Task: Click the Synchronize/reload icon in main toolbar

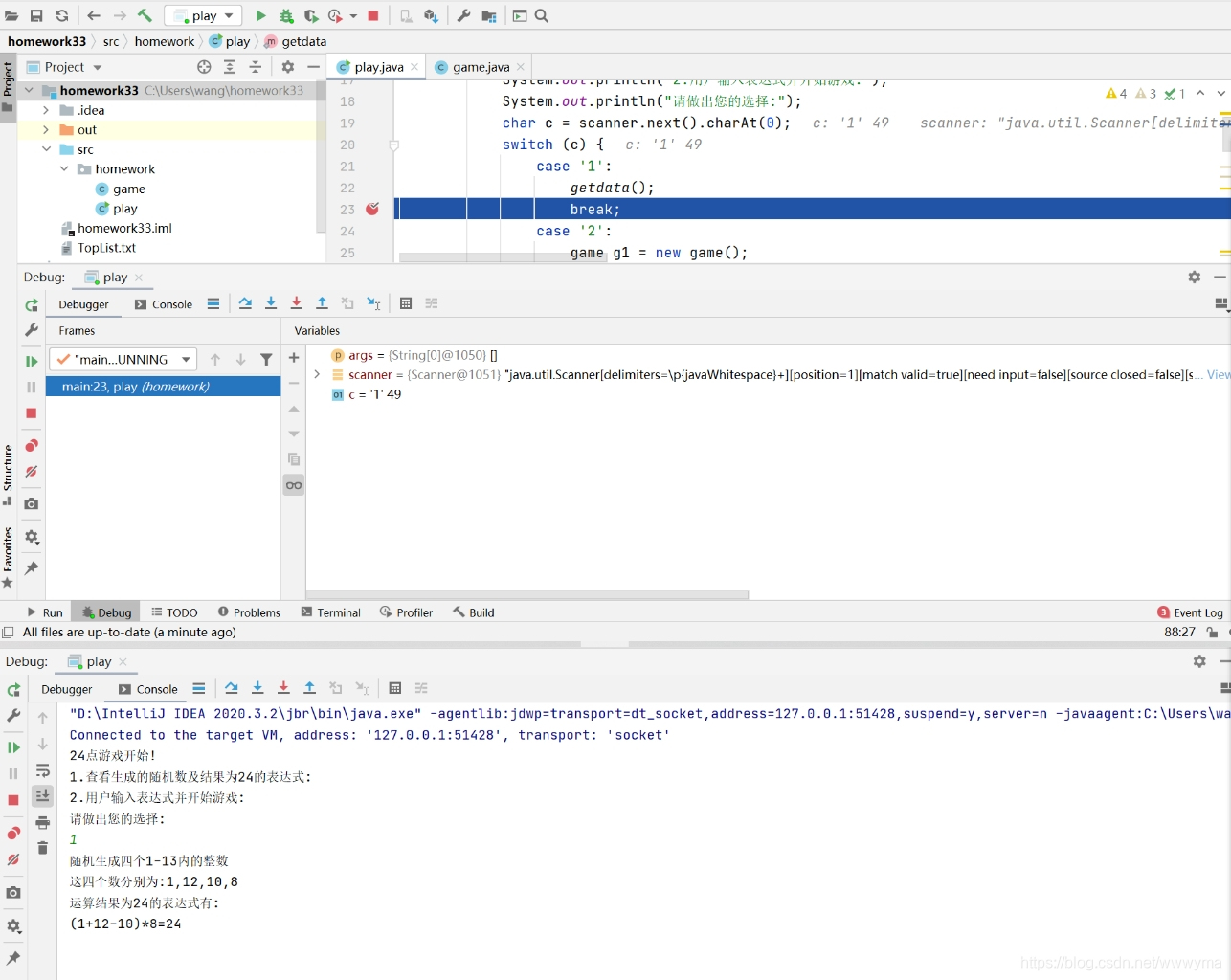Action: pyautogui.click(x=61, y=15)
